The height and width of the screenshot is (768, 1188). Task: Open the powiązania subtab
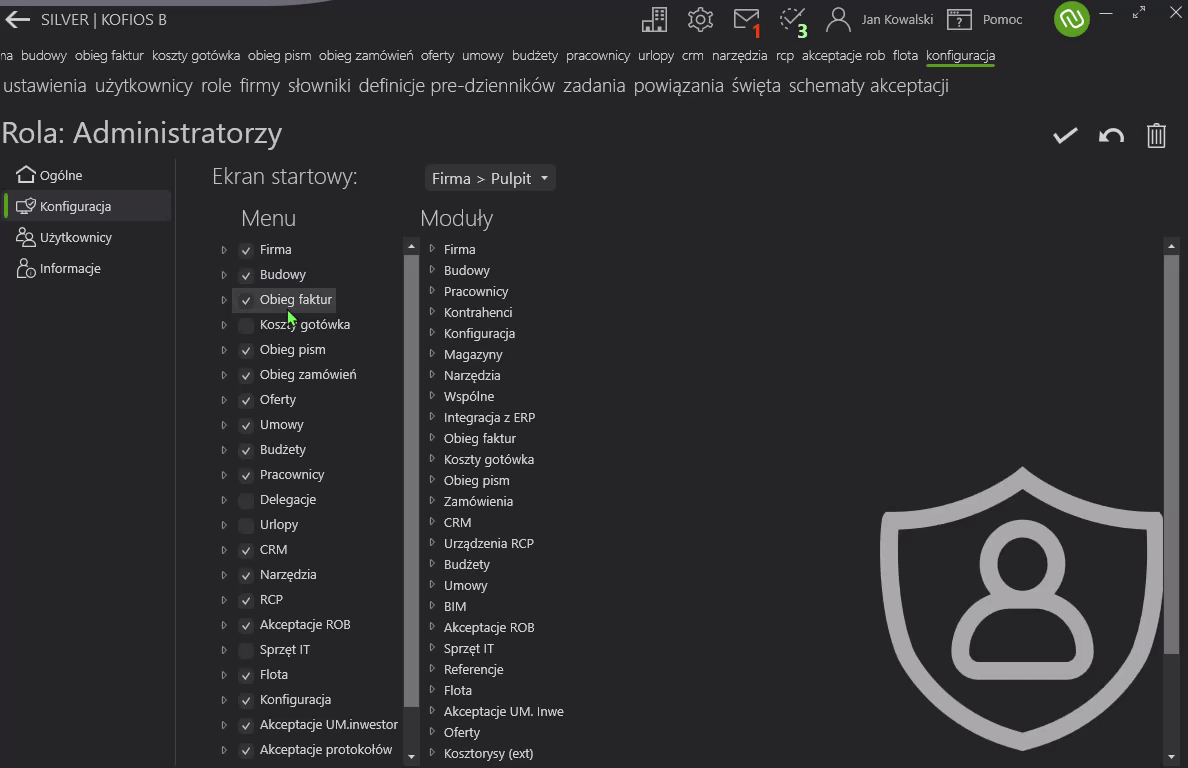[x=678, y=86]
